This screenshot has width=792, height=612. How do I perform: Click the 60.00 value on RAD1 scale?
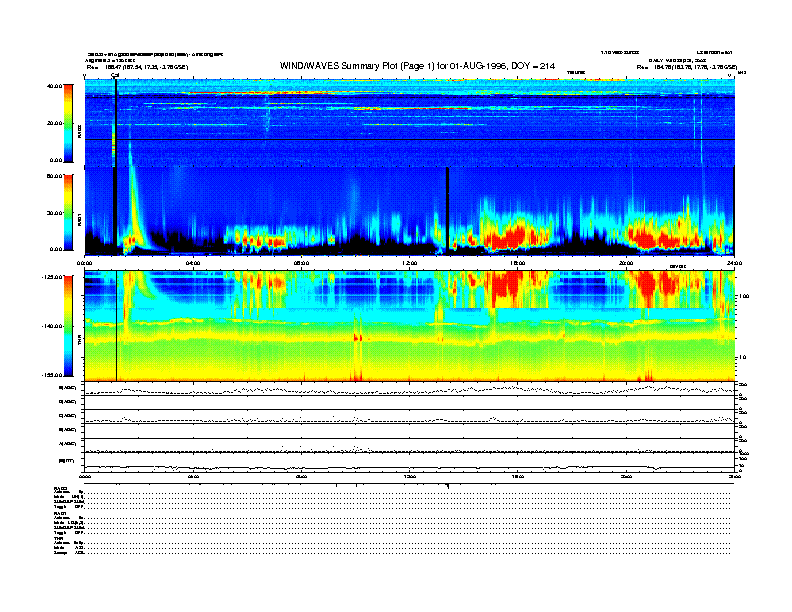(54, 176)
